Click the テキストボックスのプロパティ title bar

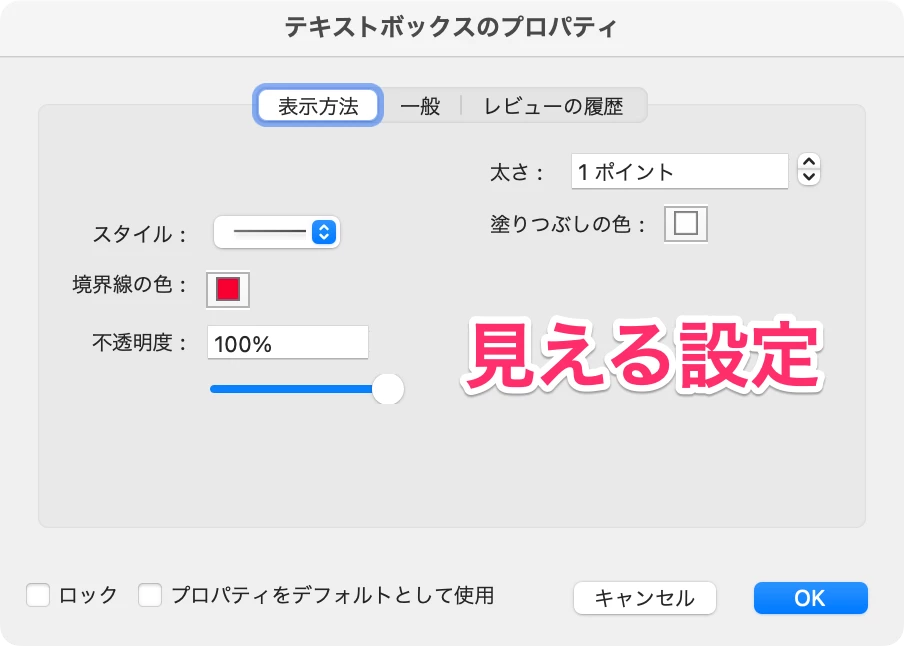[451, 27]
